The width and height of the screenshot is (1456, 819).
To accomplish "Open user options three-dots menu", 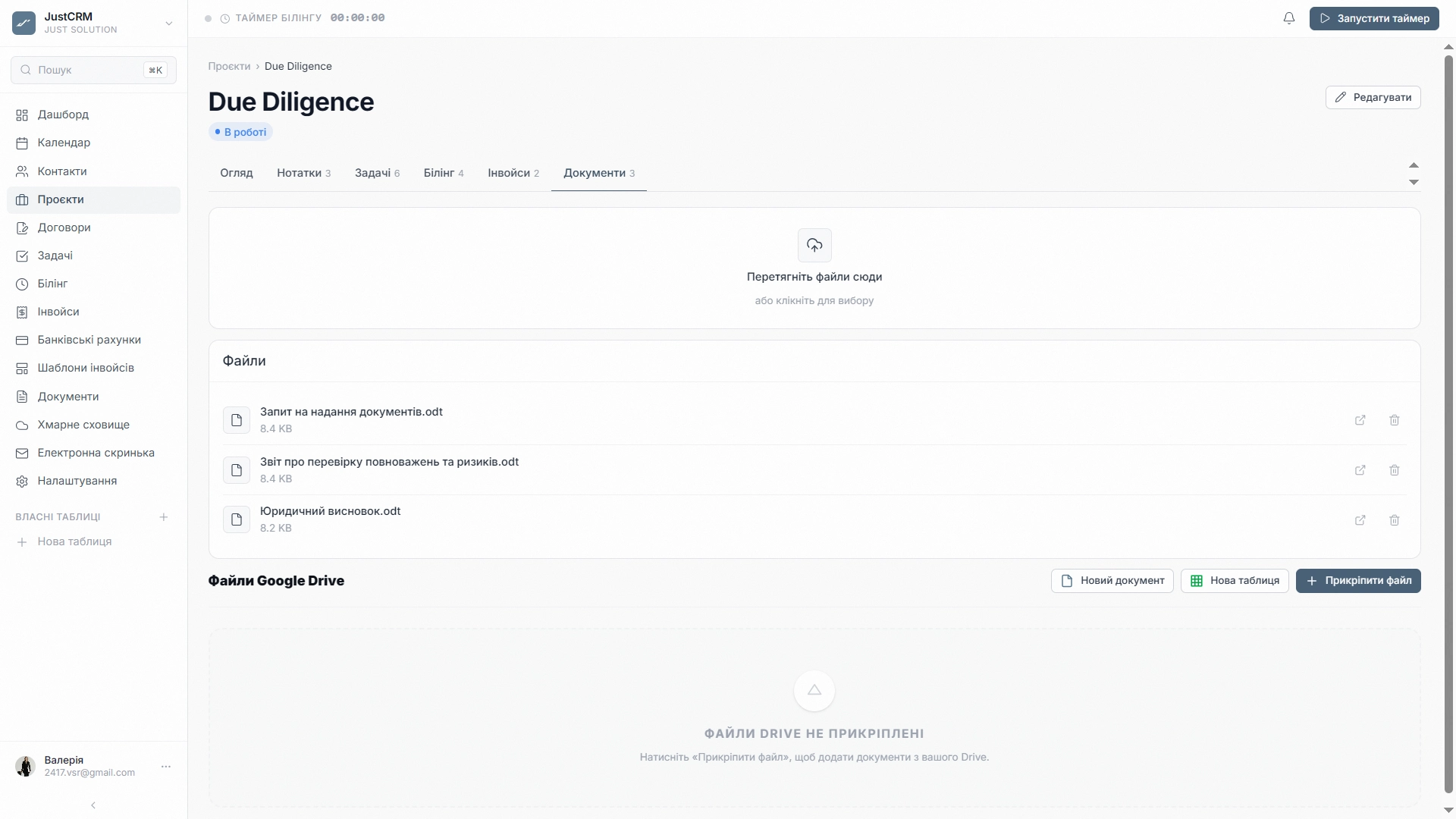I will 166,767.
